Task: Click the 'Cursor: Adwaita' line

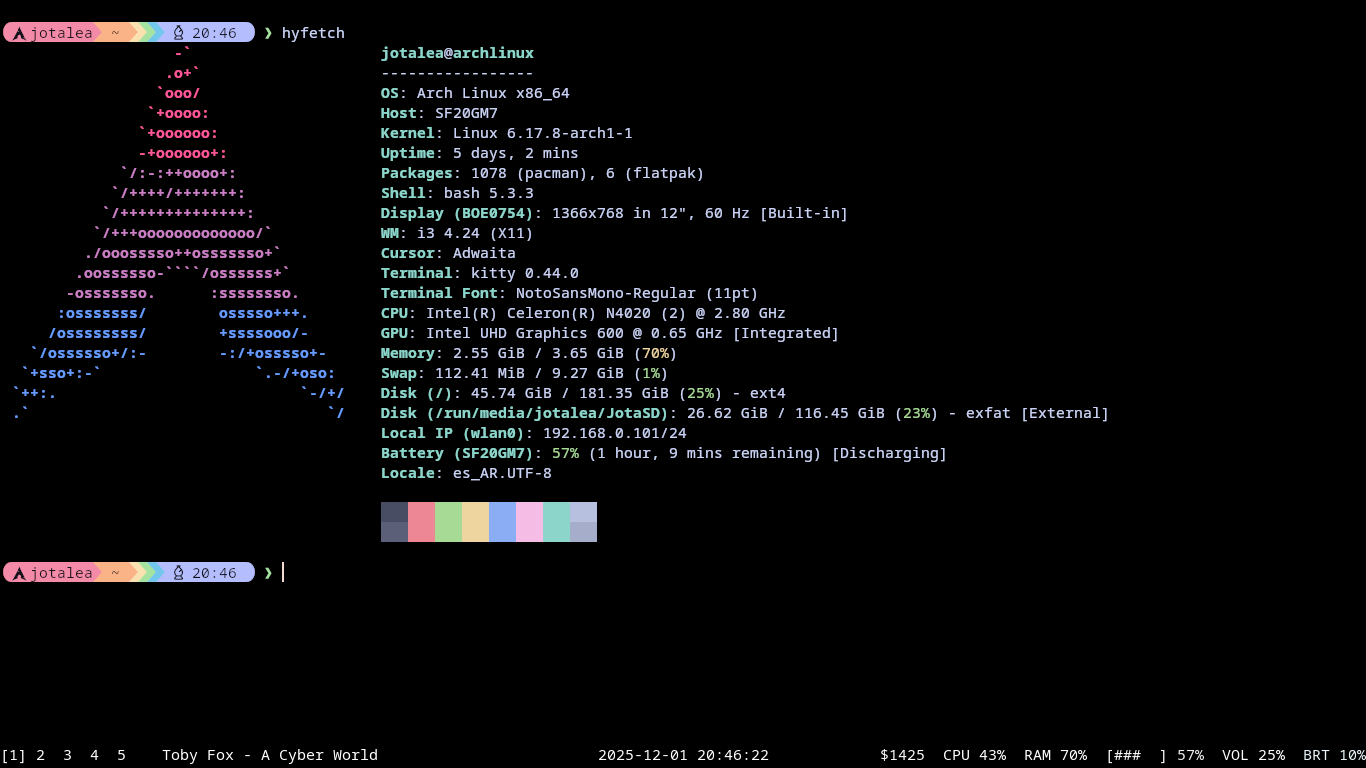Action: pyautogui.click(x=448, y=253)
